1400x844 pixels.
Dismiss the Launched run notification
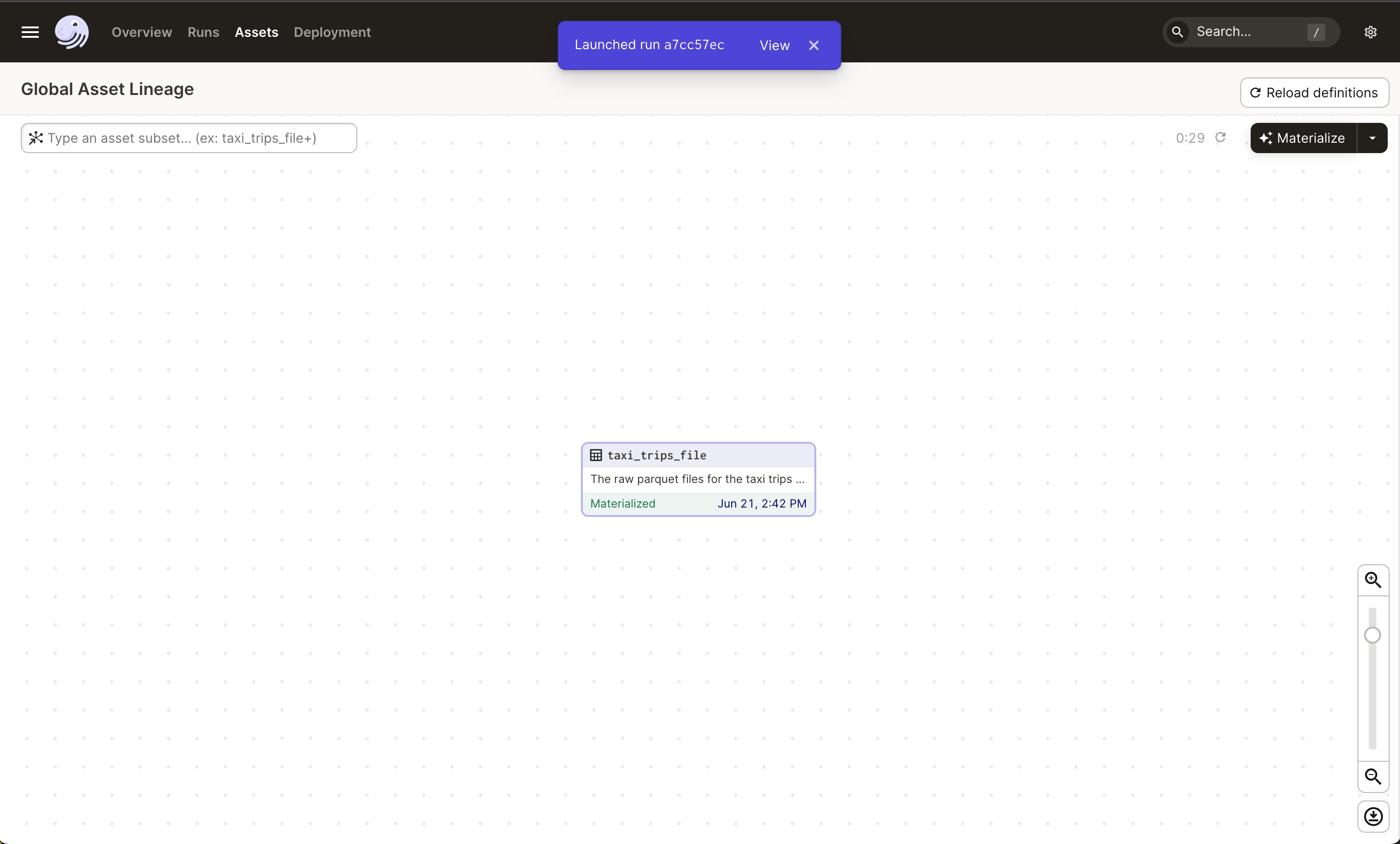pos(813,45)
